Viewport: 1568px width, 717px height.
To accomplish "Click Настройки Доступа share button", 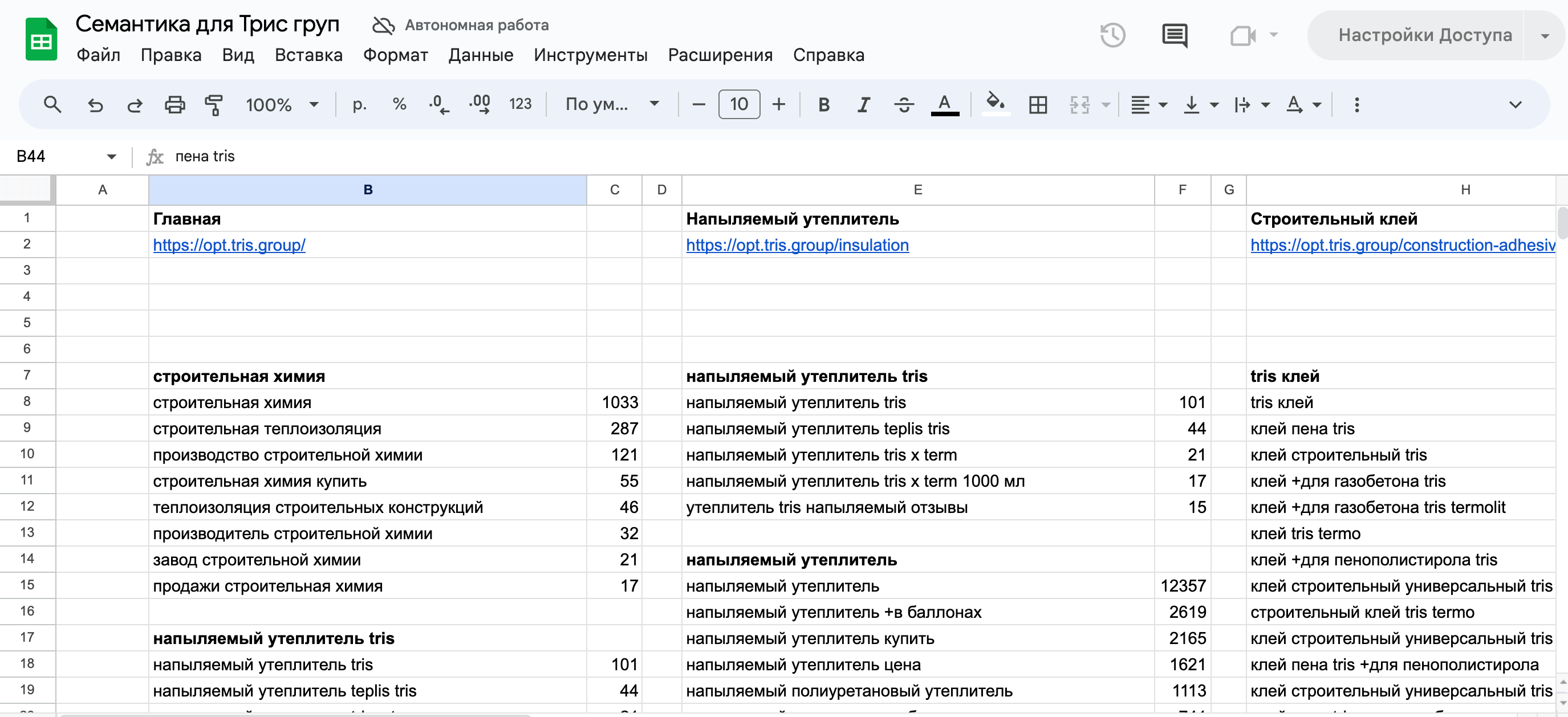I will [x=1424, y=35].
